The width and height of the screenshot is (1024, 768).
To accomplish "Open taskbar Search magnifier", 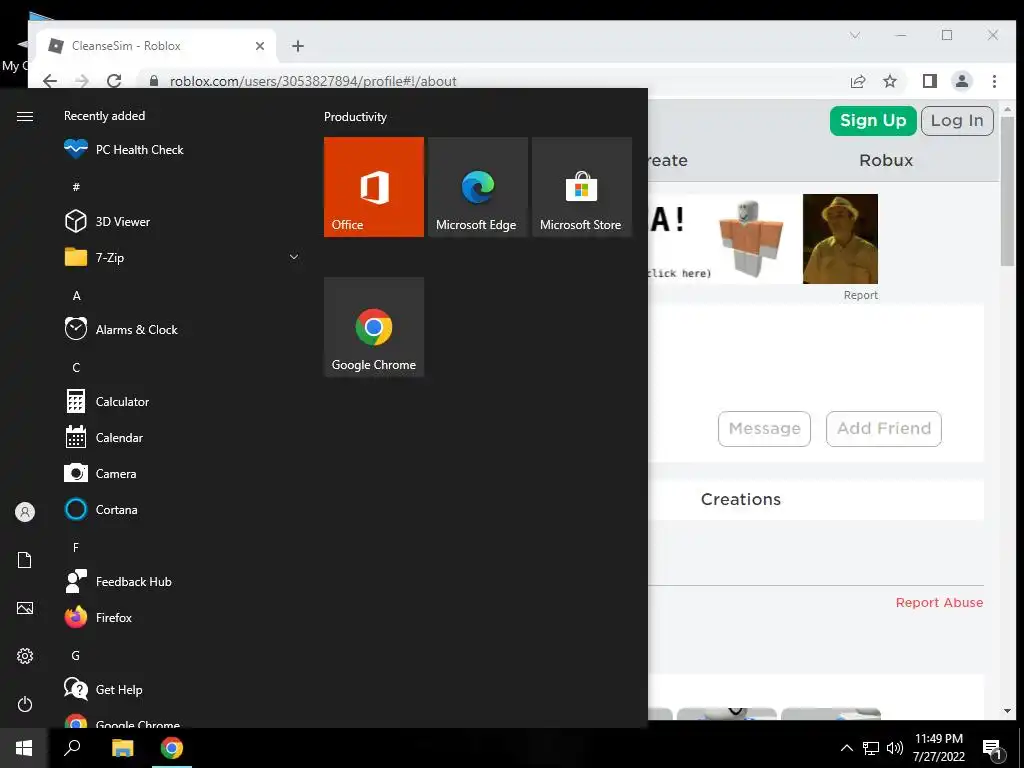I will coord(72,748).
